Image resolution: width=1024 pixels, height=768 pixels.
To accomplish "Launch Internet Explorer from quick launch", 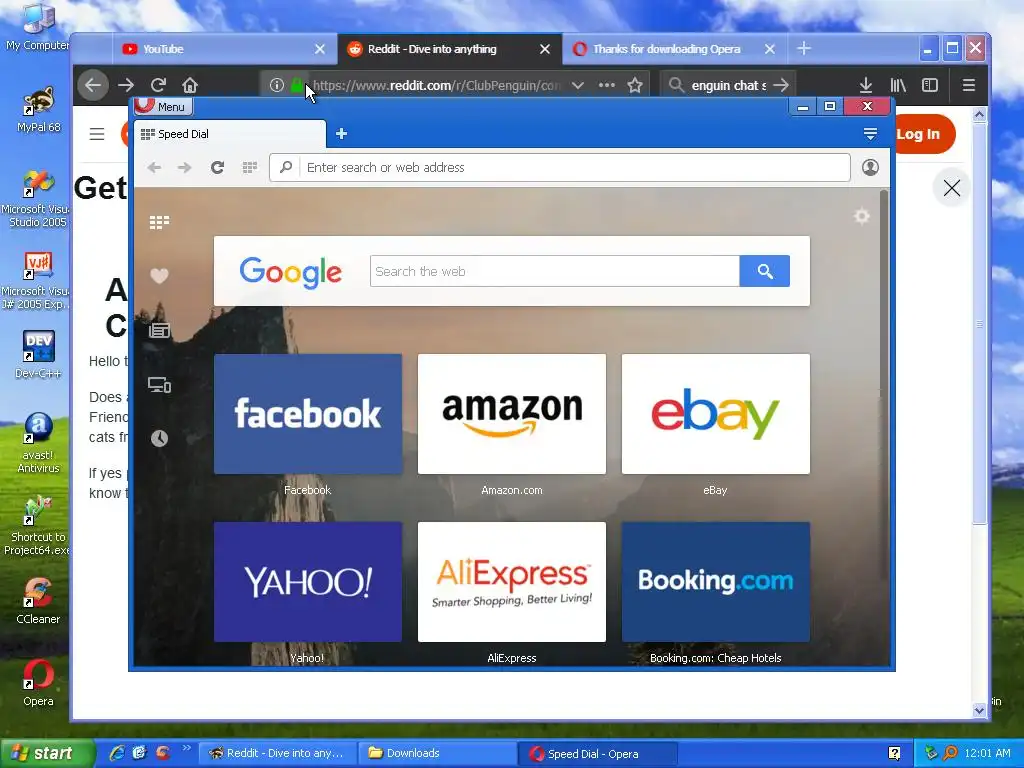I will coord(117,752).
